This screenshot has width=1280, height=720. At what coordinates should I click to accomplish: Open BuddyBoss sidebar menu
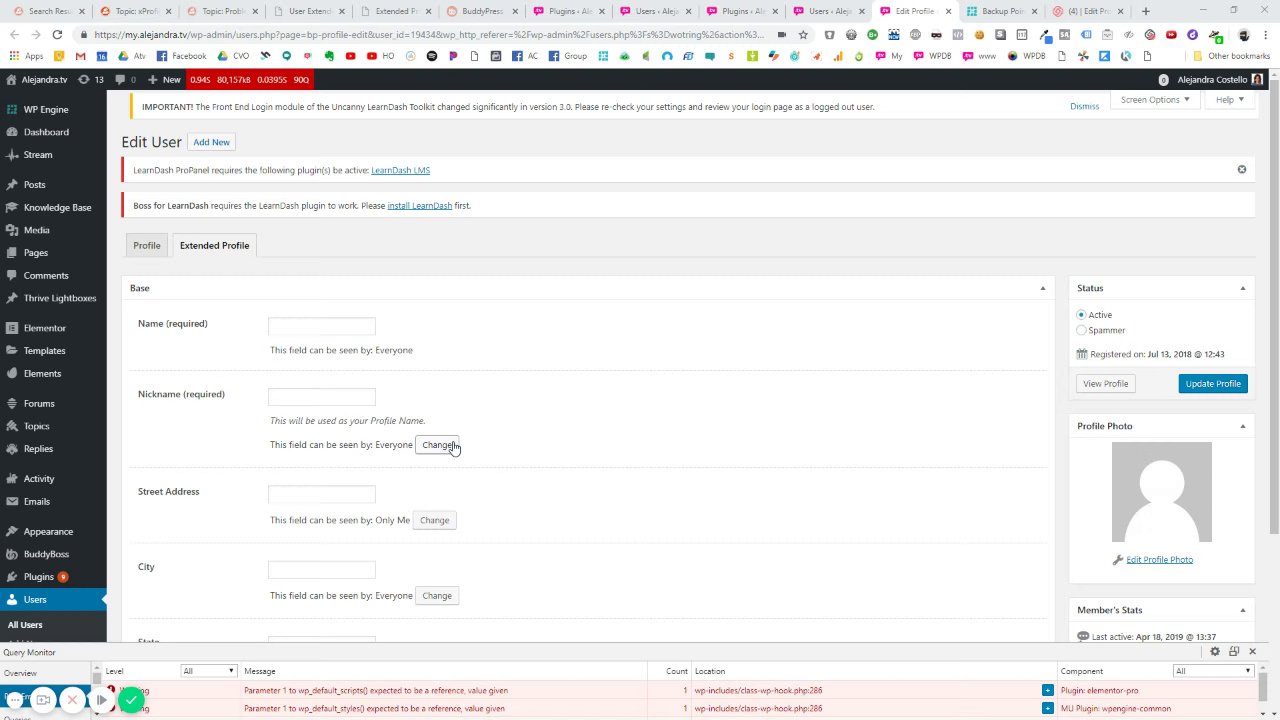tap(46, 554)
